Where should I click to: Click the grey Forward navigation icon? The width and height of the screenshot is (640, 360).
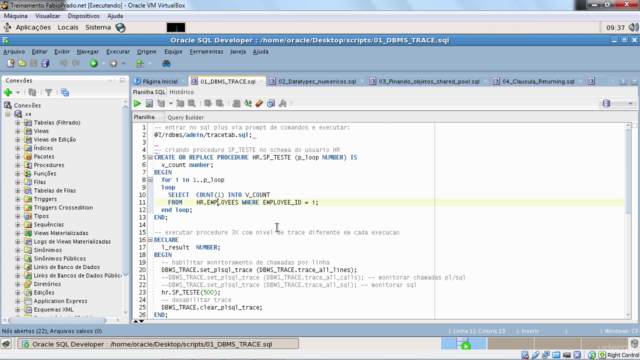click(113, 63)
